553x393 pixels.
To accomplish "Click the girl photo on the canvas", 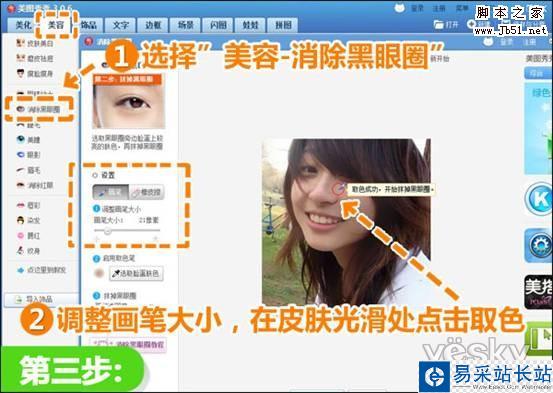I will click(x=346, y=222).
